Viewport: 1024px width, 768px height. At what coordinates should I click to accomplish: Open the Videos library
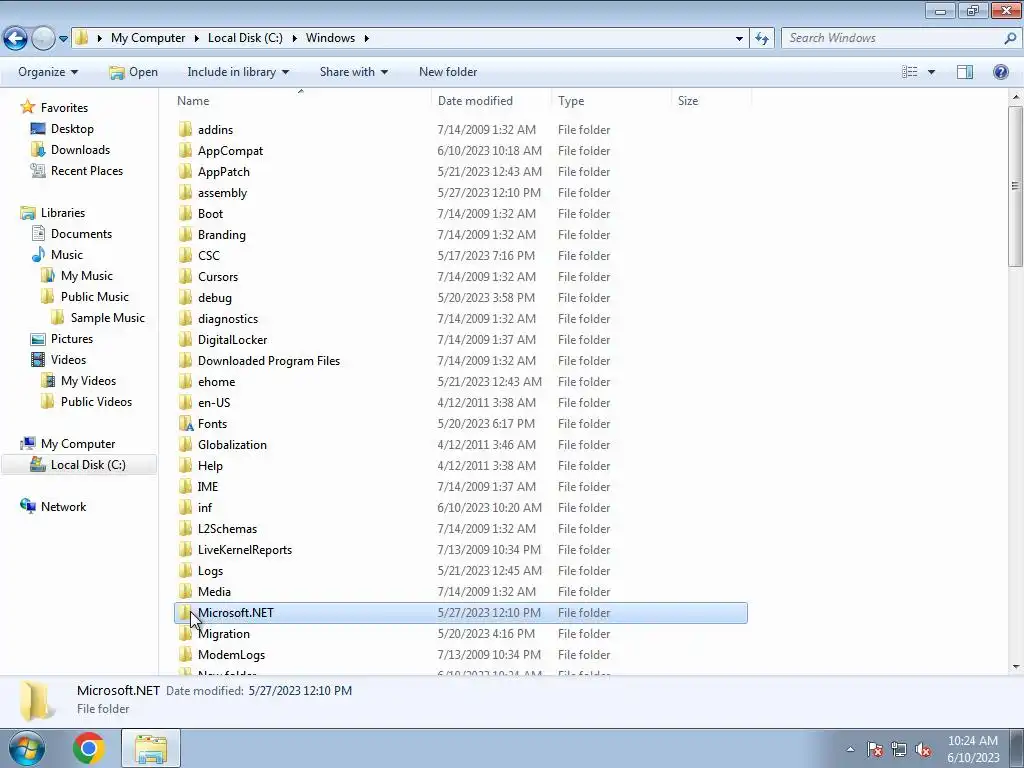pyautogui.click(x=68, y=359)
